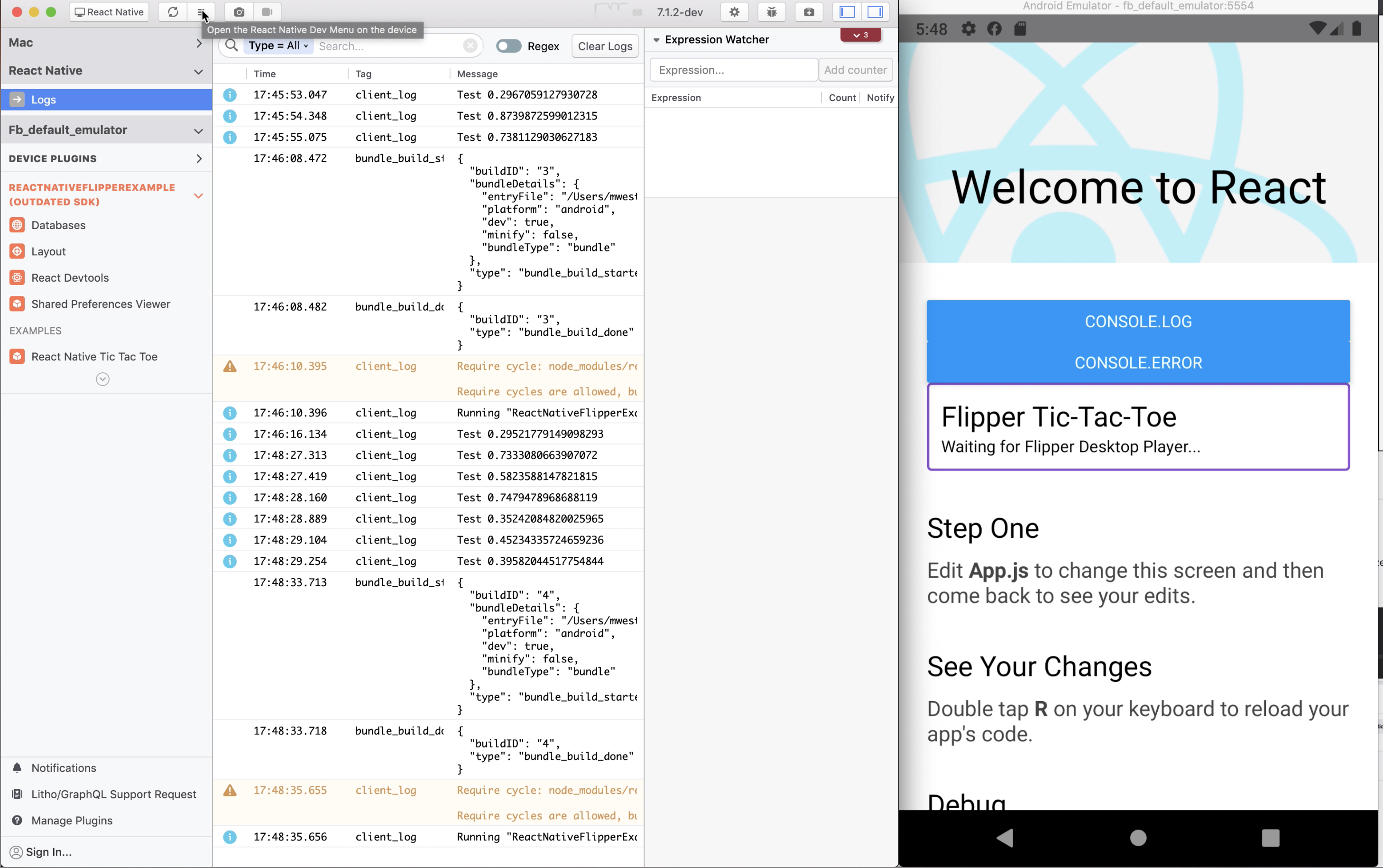Click the Clear Logs button
The width and height of the screenshot is (1383, 868).
[604, 46]
